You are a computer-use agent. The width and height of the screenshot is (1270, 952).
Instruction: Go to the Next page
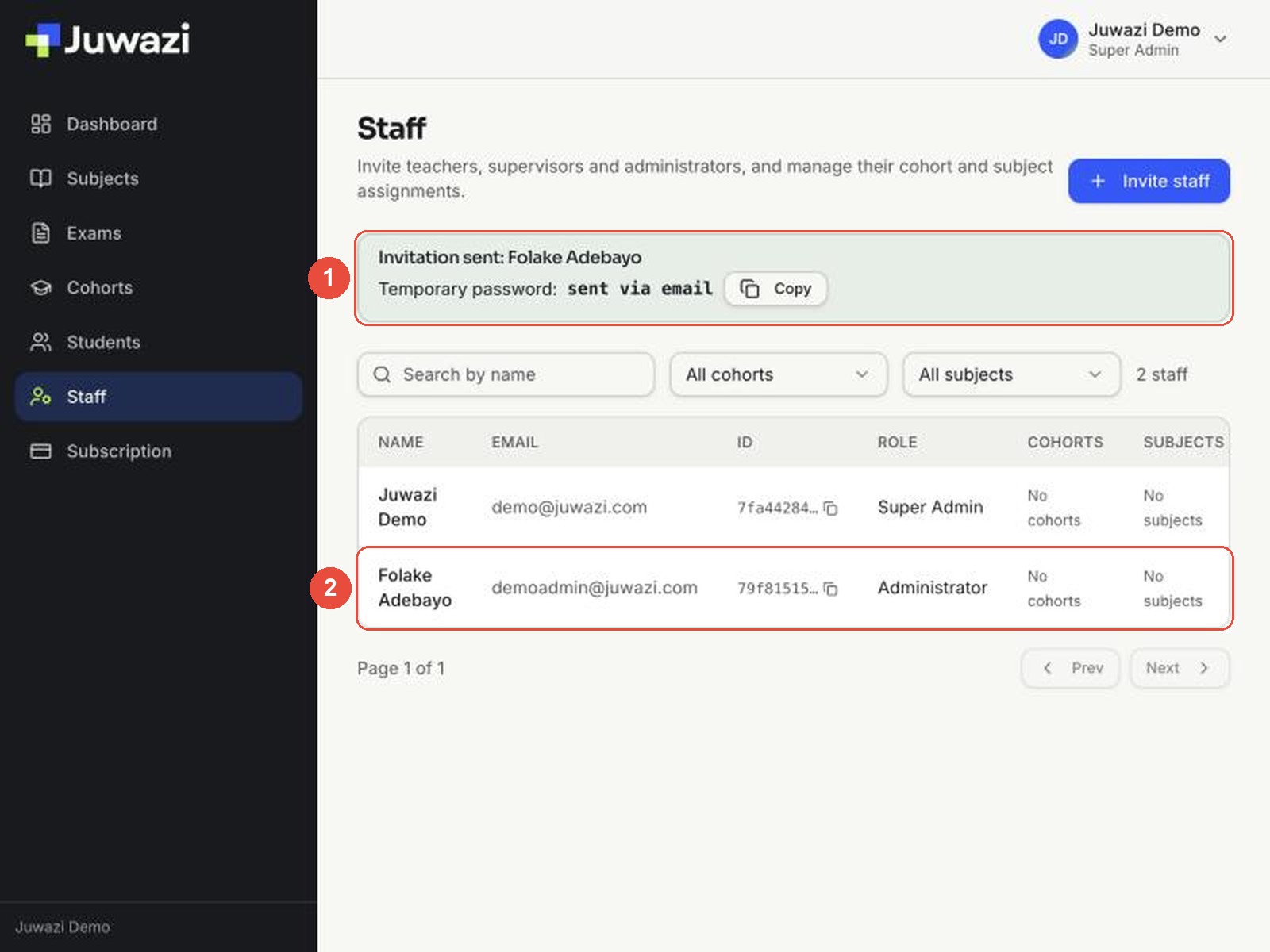(x=1180, y=668)
